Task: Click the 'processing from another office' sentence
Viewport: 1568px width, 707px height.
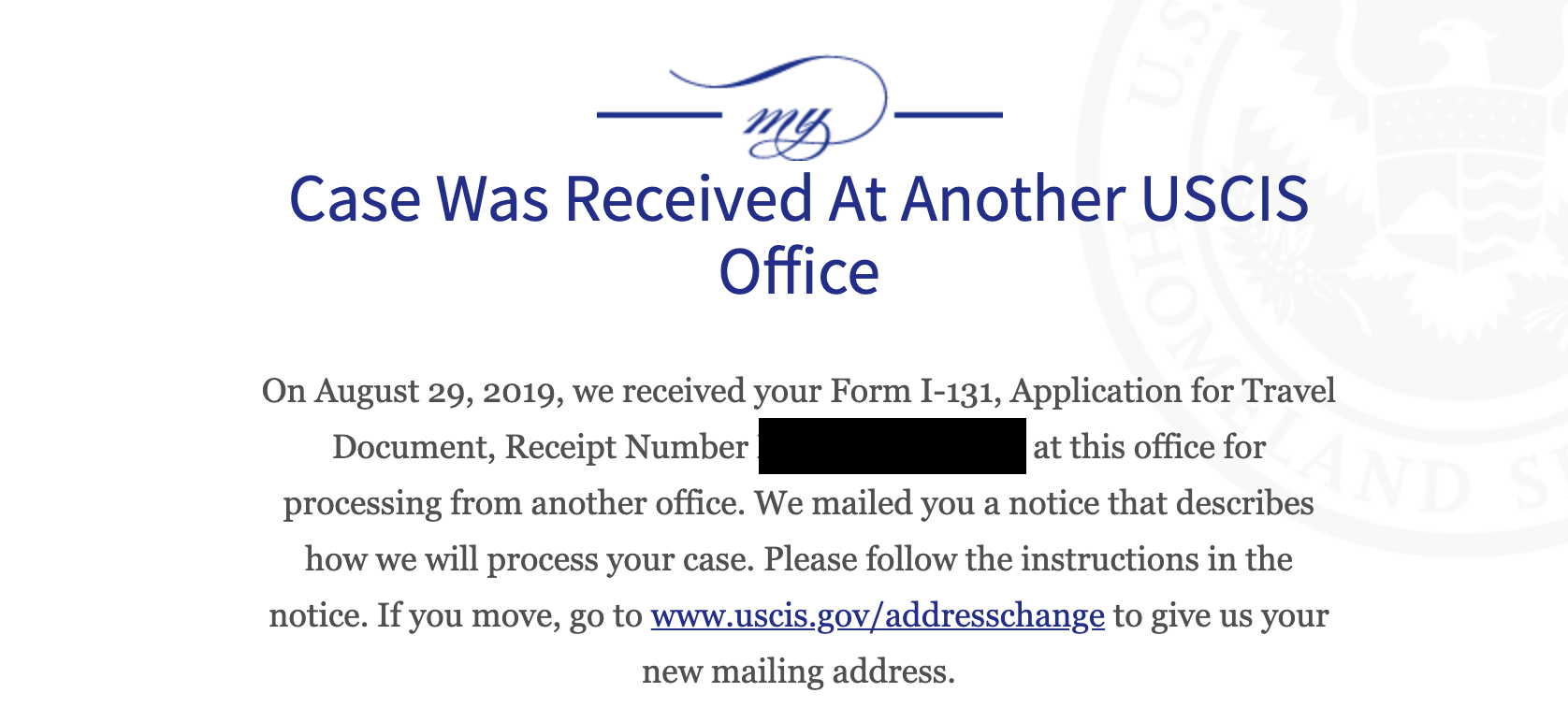Action: (x=515, y=503)
